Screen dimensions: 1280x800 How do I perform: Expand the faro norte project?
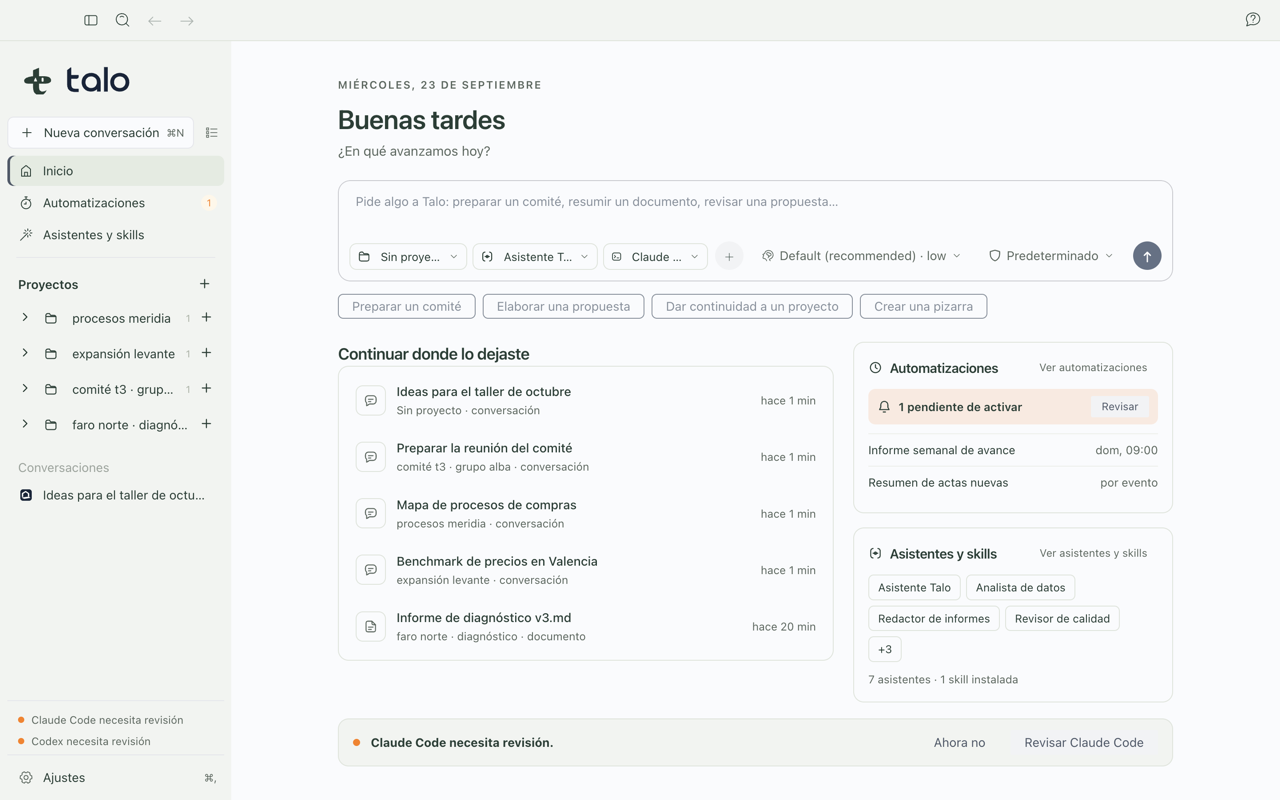[25, 424]
